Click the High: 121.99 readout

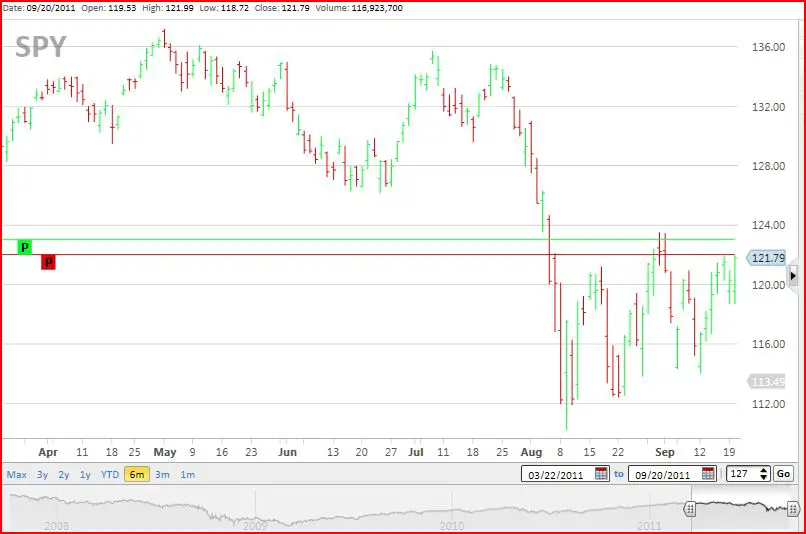[168, 8]
